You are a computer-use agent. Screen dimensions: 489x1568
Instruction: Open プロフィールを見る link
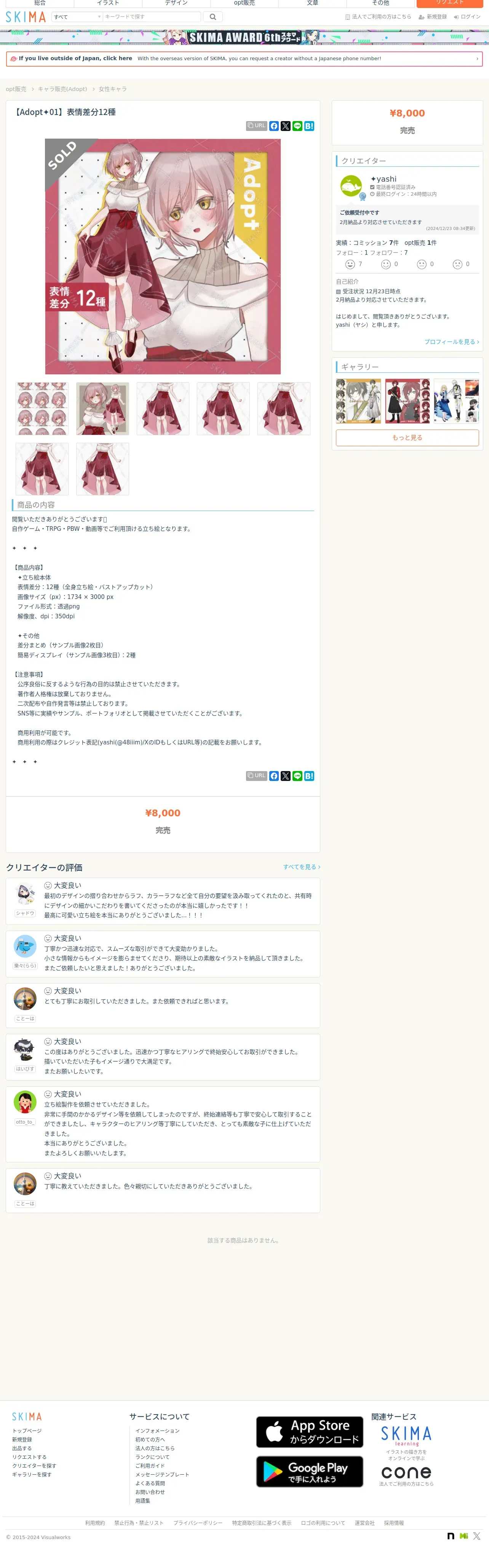coord(451,342)
